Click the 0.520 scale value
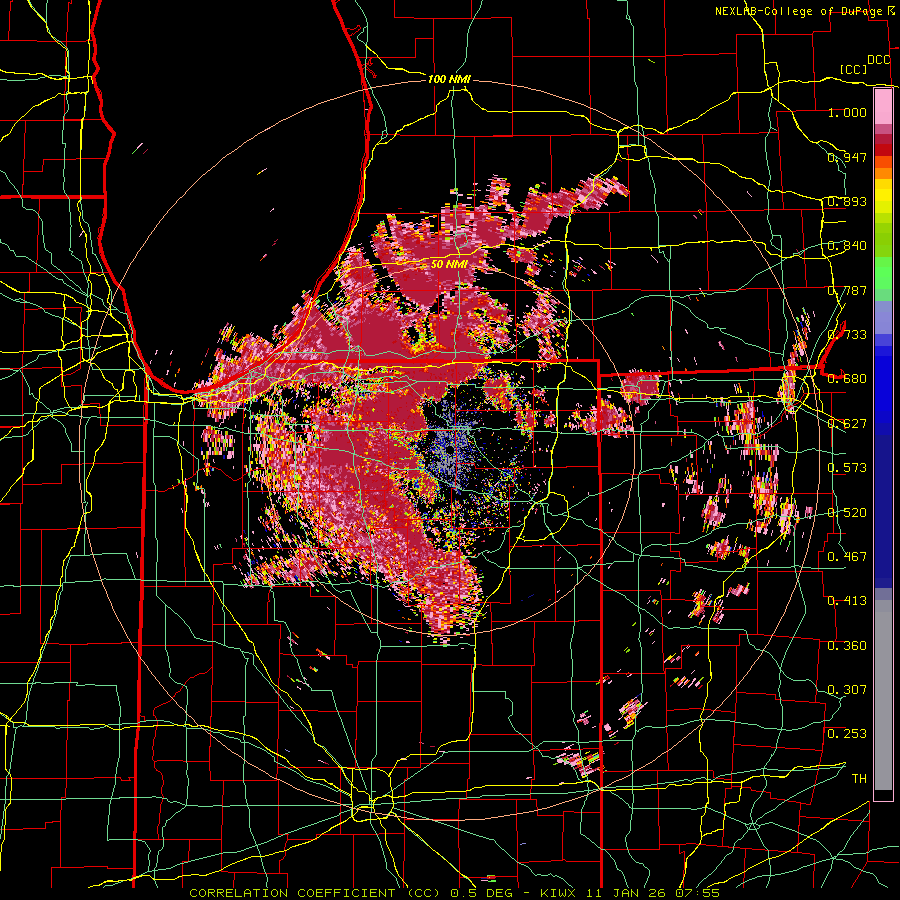 click(847, 513)
